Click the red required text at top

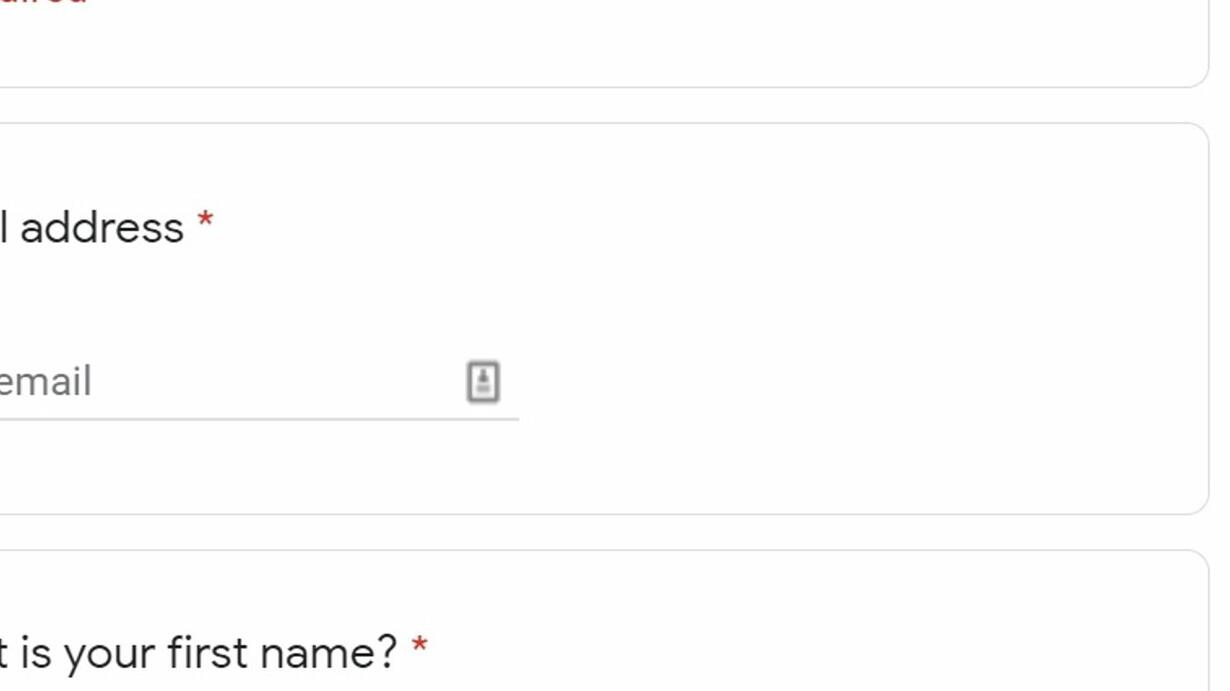point(45,3)
